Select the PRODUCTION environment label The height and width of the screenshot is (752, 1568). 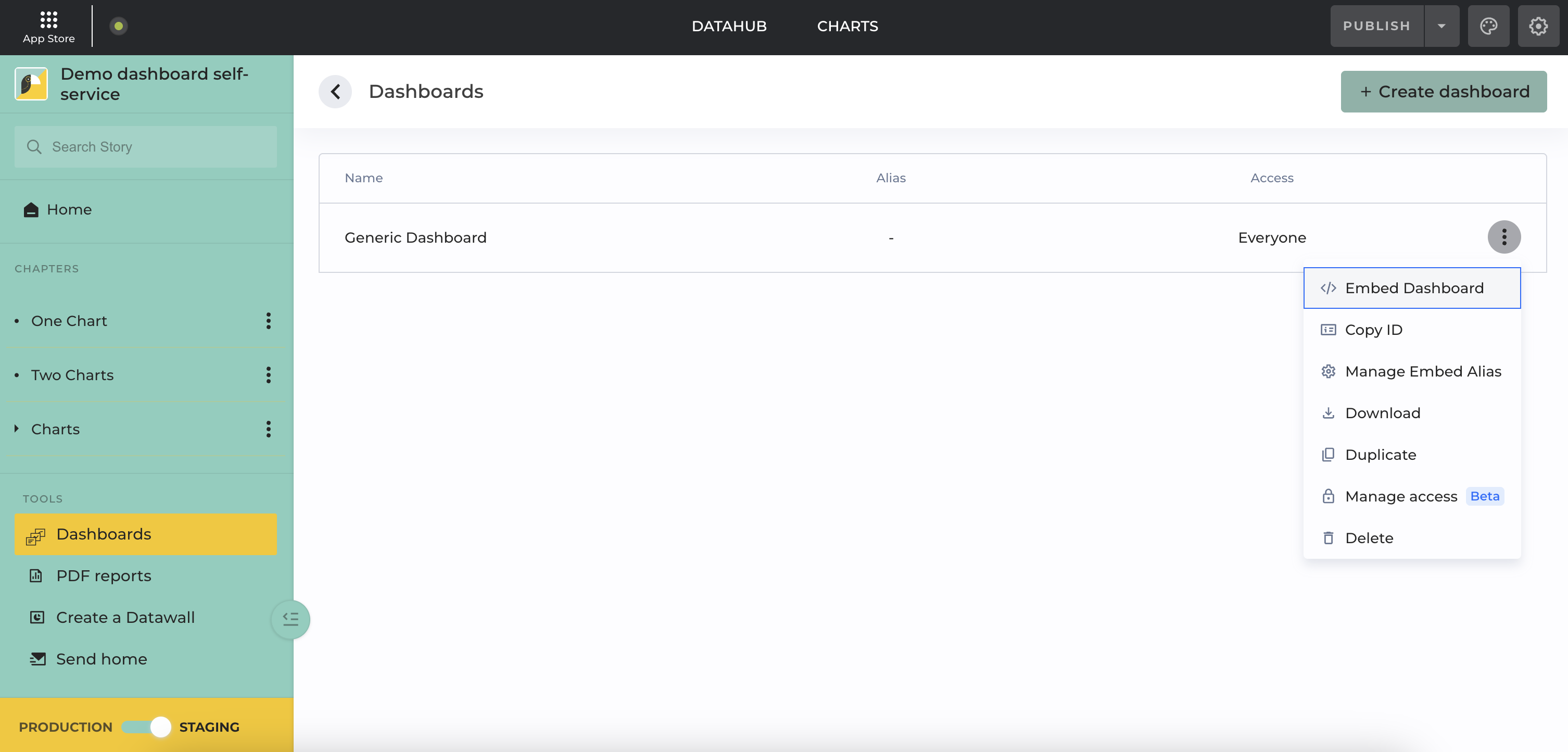[66, 727]
